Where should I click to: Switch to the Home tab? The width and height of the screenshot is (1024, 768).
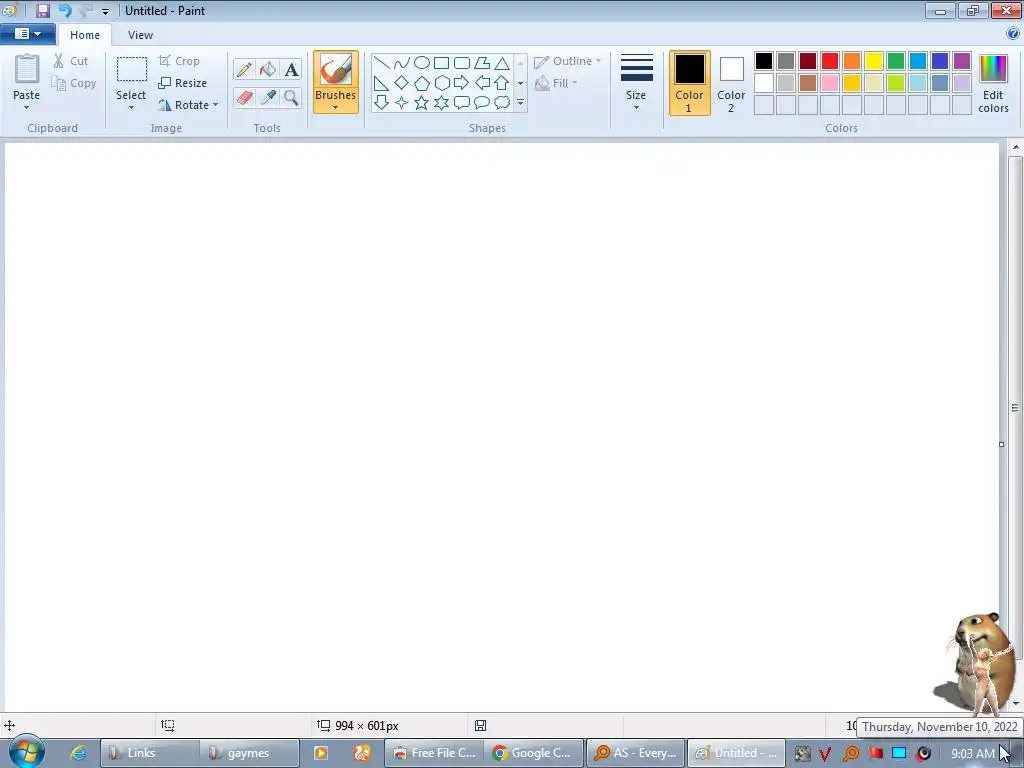(x=85, y=35)
